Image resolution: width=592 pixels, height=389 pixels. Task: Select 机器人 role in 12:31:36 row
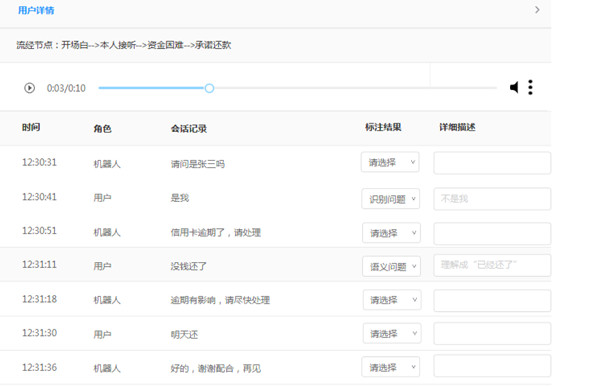coord(107,368)
